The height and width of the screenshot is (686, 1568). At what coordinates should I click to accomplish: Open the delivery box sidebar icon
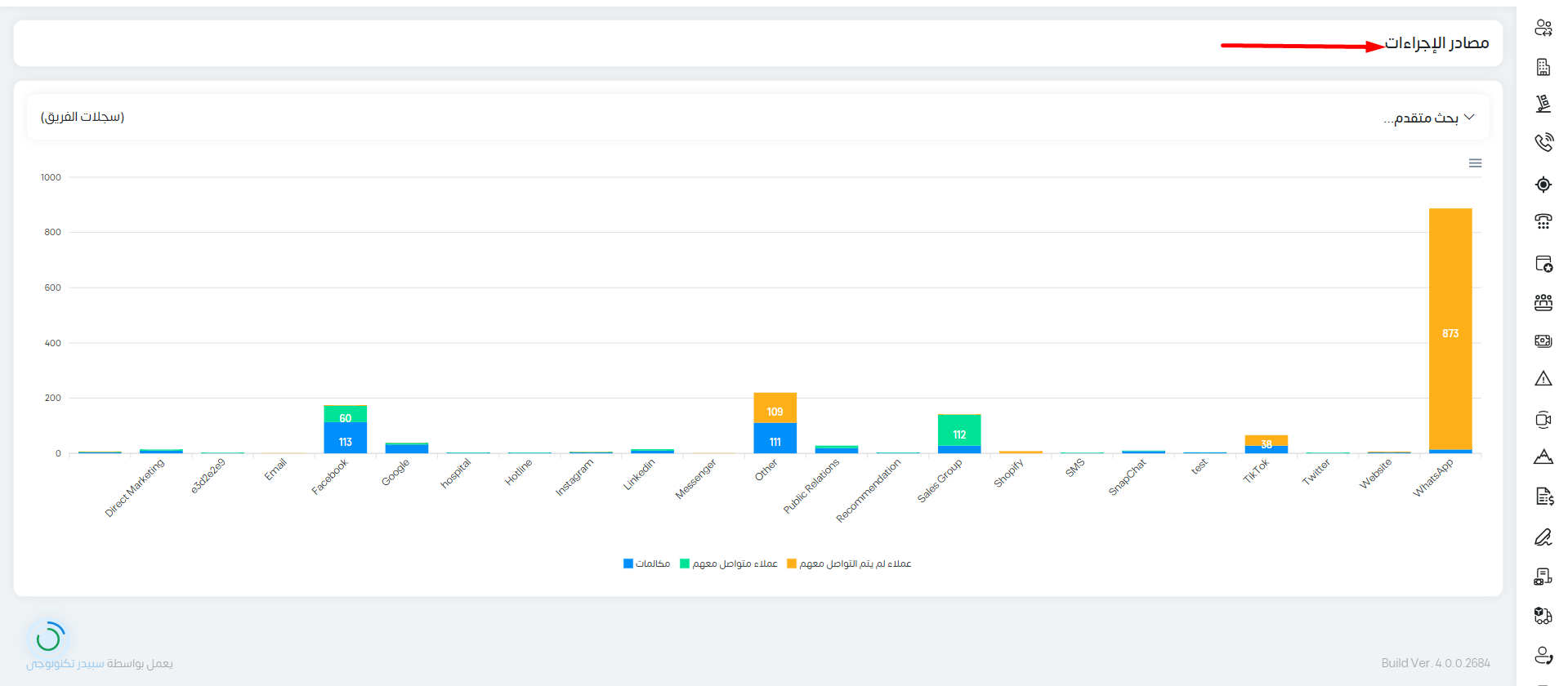[x=1543, y=616]
